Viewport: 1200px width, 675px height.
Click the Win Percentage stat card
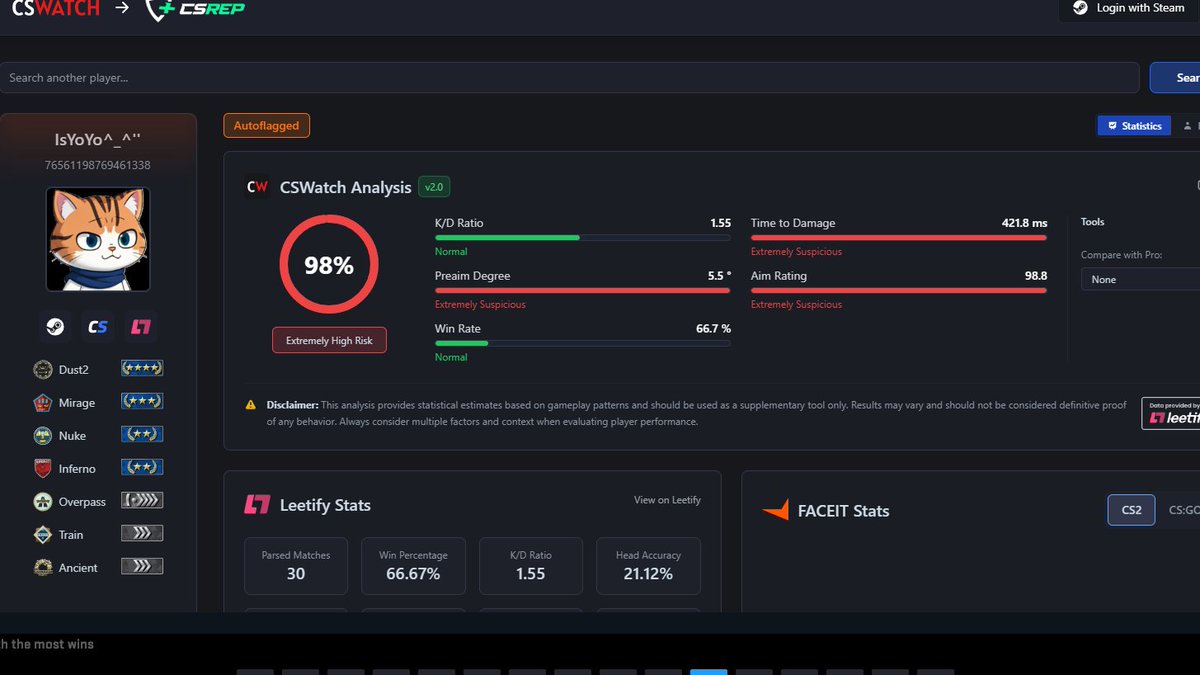413,566
